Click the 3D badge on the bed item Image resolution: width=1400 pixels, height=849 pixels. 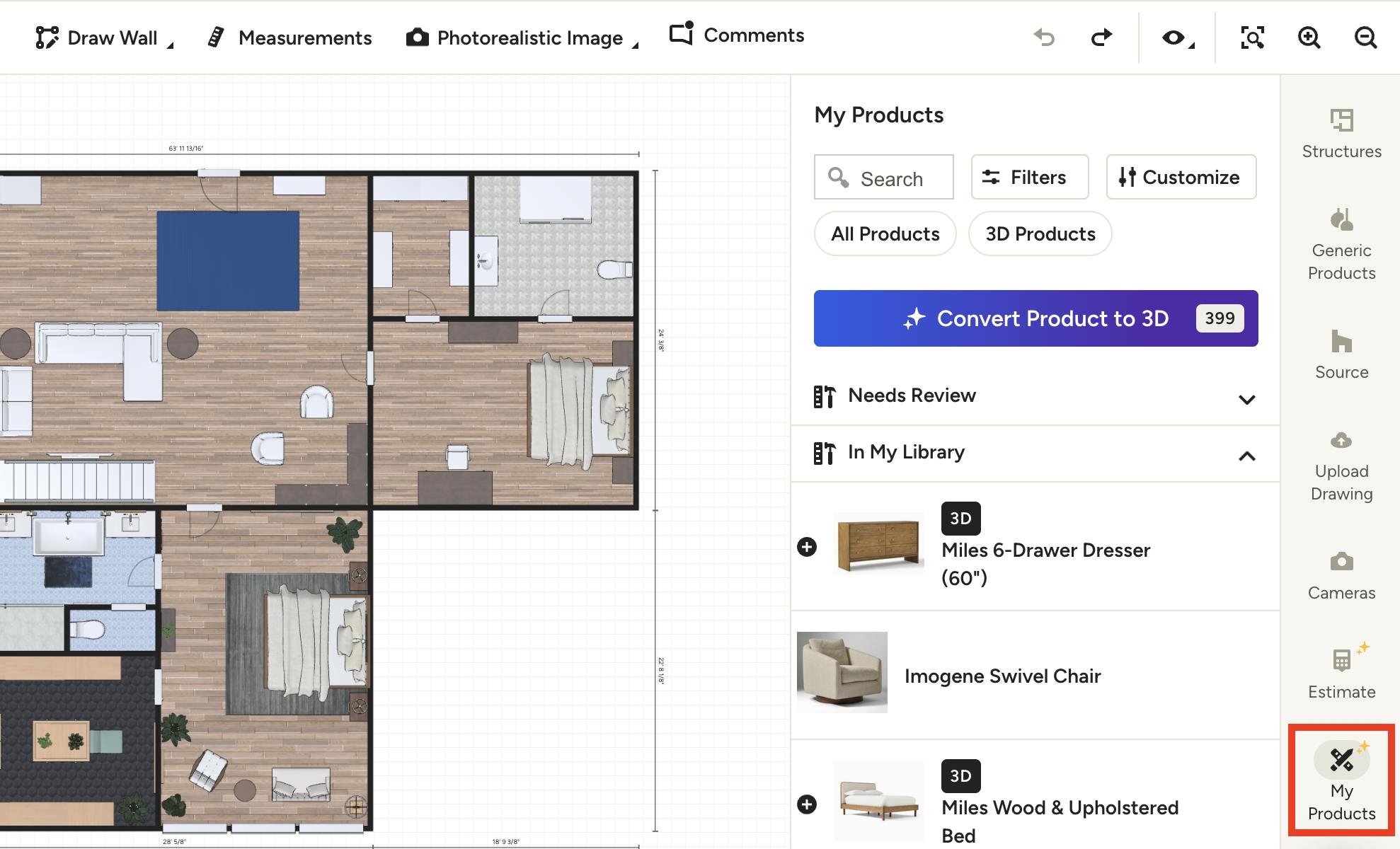click(960, 776)
